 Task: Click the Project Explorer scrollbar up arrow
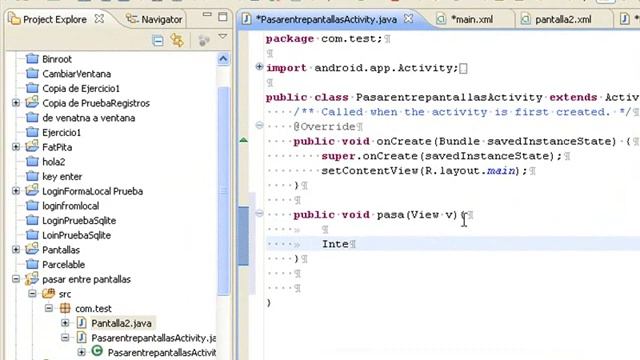[x=223, y=59]
